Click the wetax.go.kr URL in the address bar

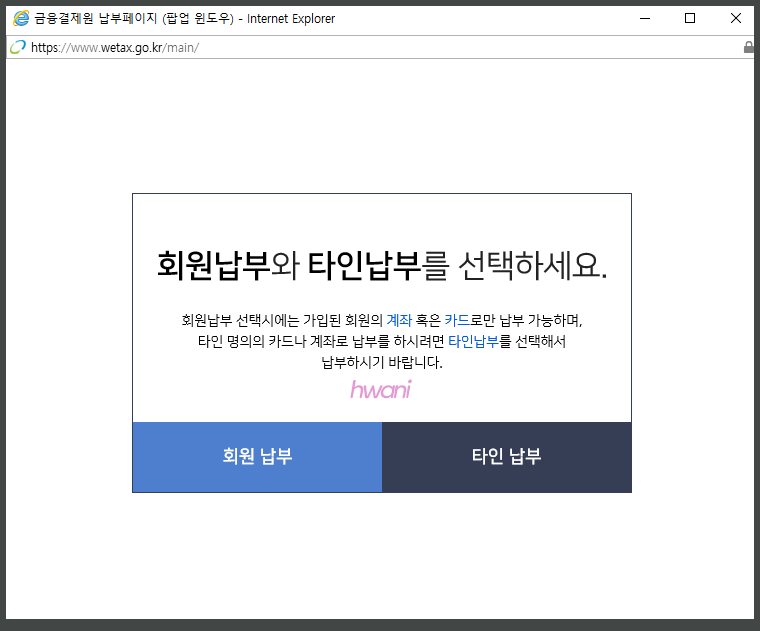[115, 47]
